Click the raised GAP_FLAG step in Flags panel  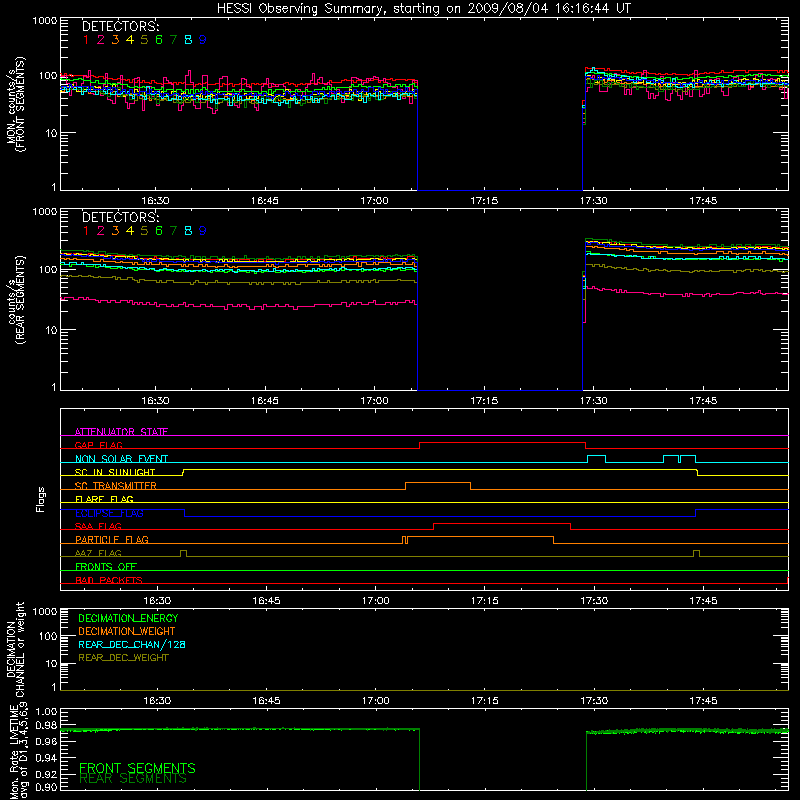coord(503,443)
